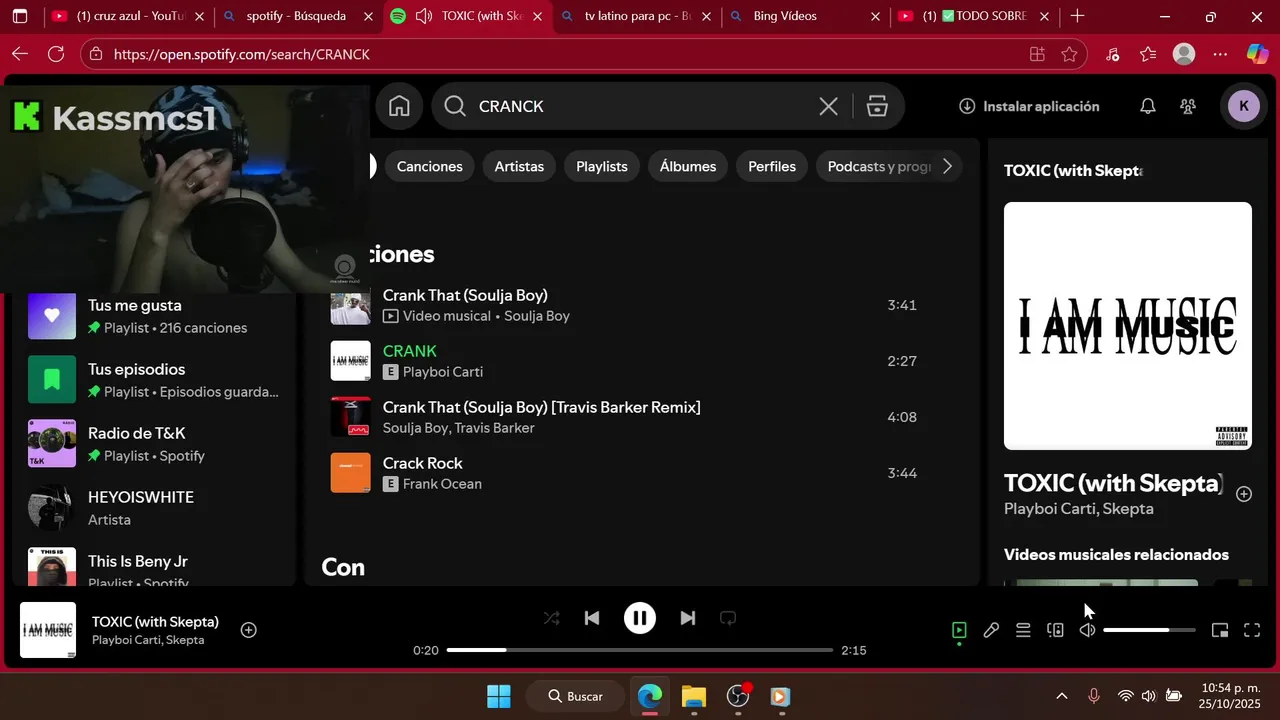The height and width of the screenshot is (720, 1280).
Task: Show more filter chips with right arrow
Action: pyautogui.click(x=947, y=166)
